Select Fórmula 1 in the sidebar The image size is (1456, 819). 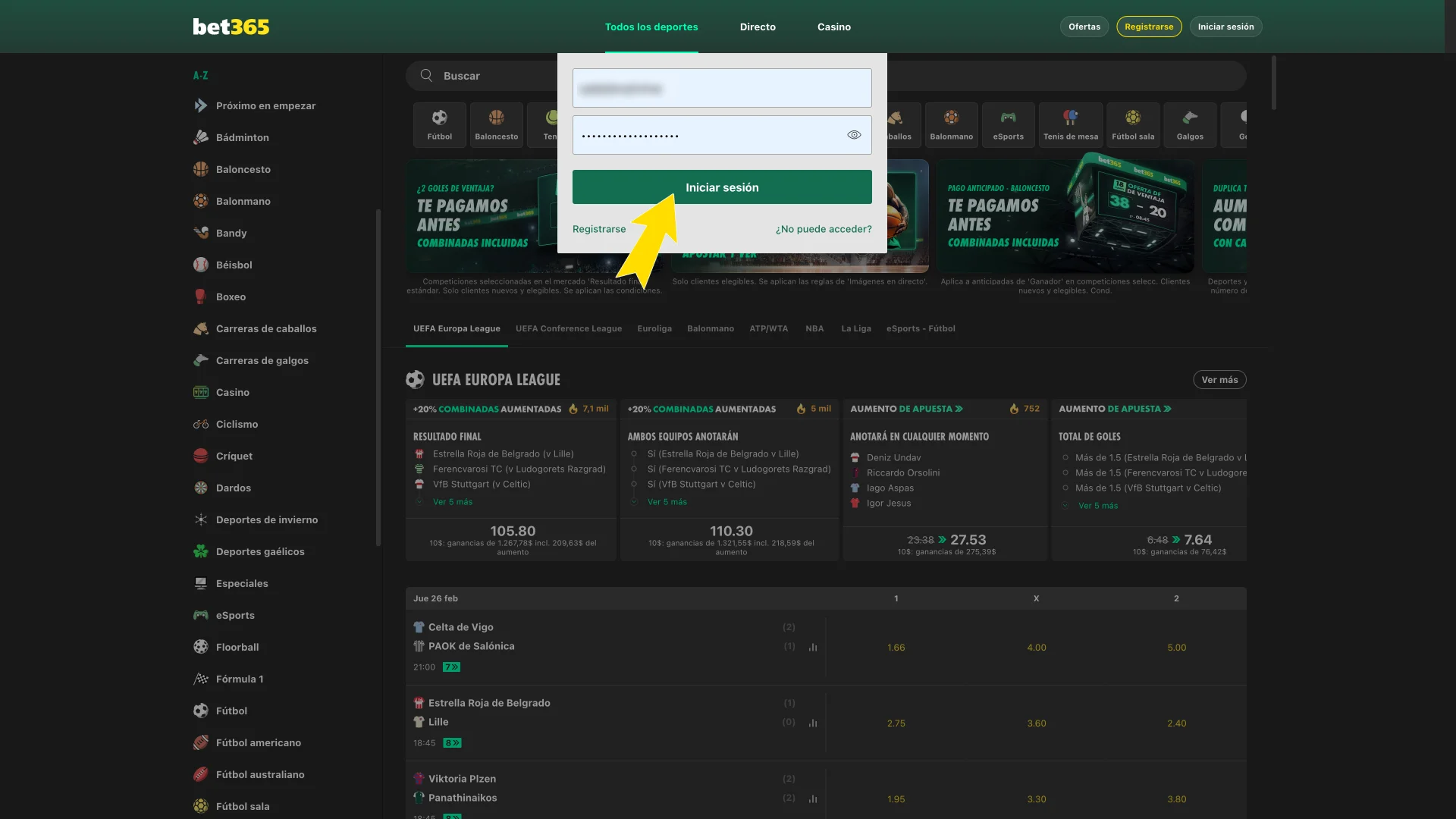(x=240, y=679)
